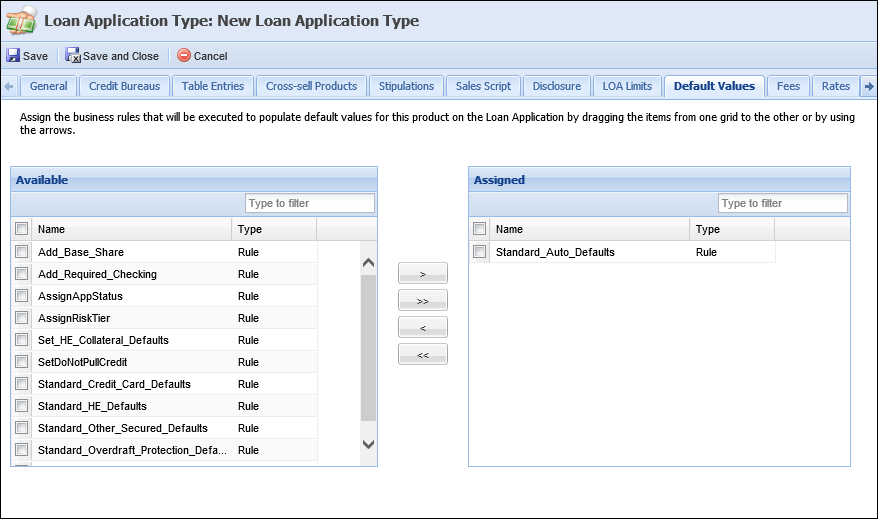Click the Save and Close label
Image resolution: width=878 pixels, height=519 pixels.
coord(121,56)
